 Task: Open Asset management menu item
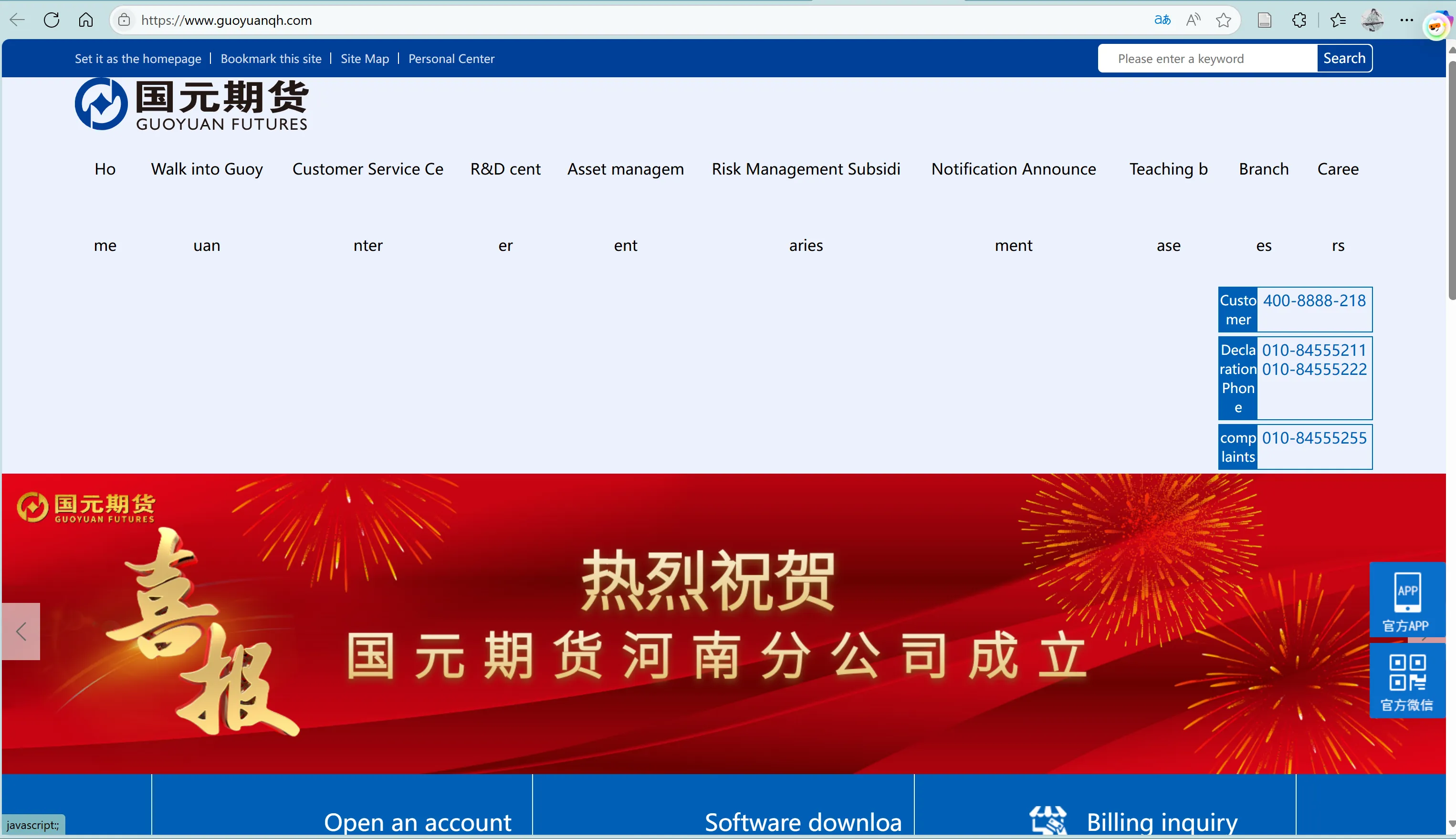click(626, 207)
